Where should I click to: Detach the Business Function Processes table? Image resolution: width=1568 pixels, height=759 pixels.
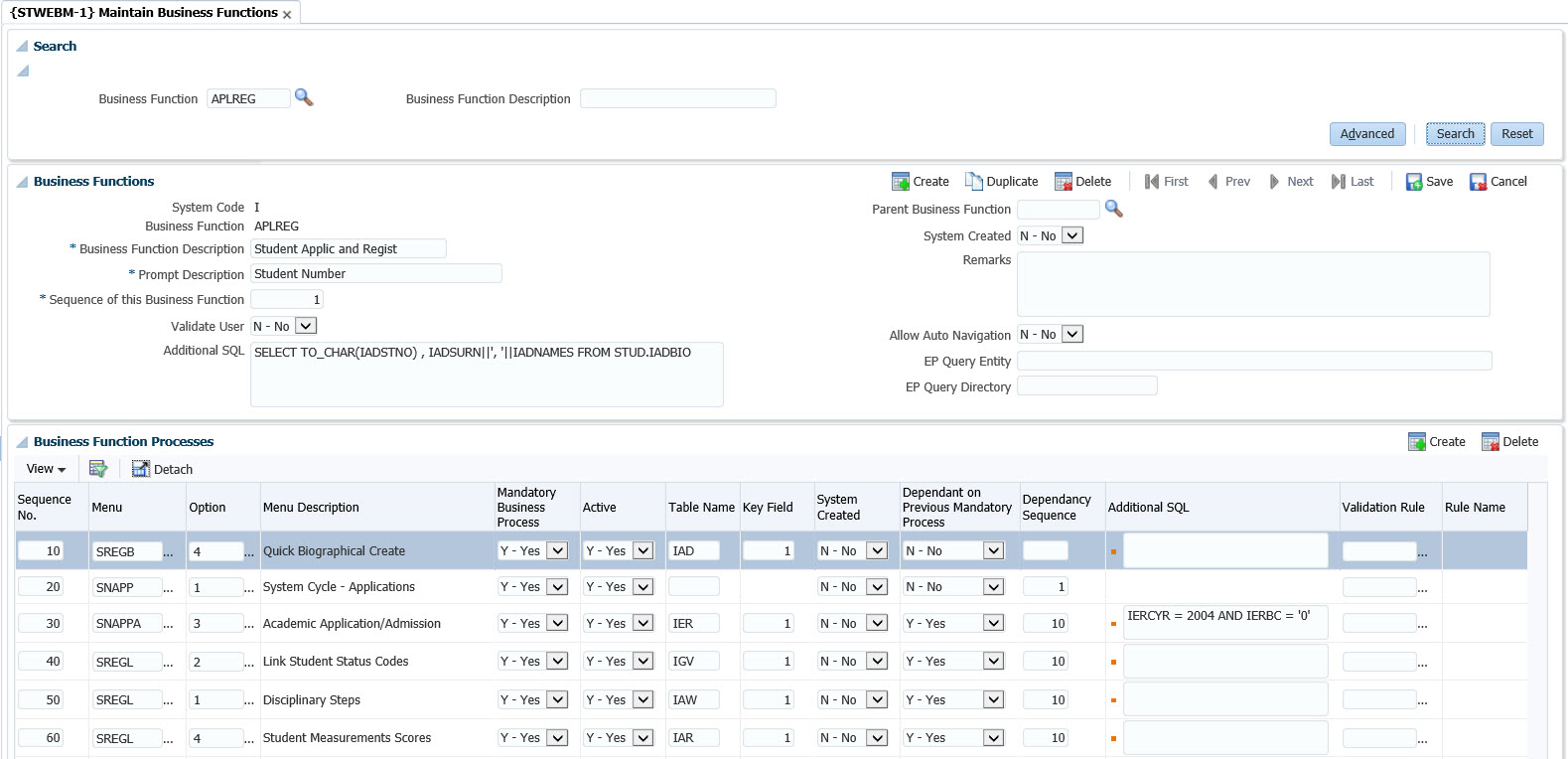click(x=162, y=469)
